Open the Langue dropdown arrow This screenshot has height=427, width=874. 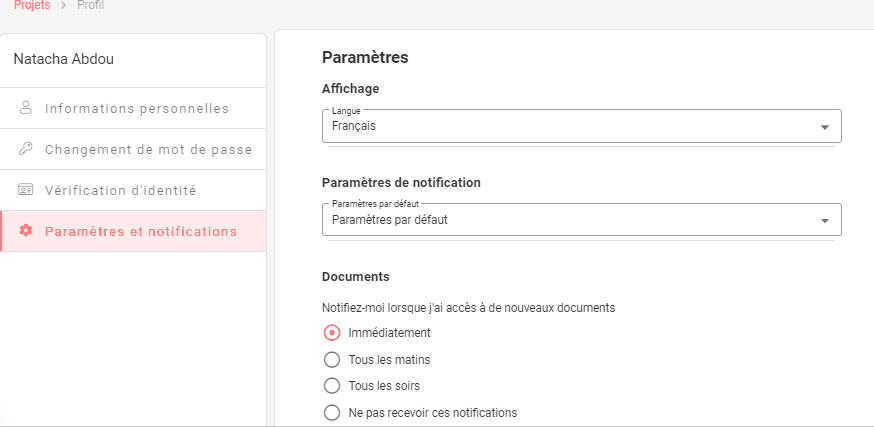[824, 128]
